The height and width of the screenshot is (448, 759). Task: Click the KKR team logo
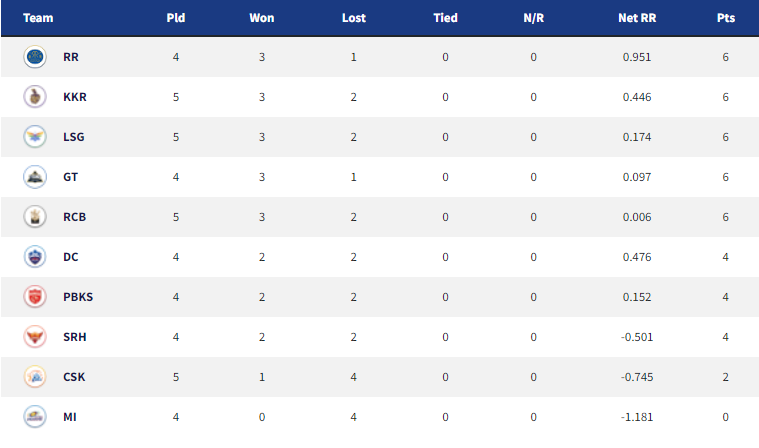pos(35,97)
